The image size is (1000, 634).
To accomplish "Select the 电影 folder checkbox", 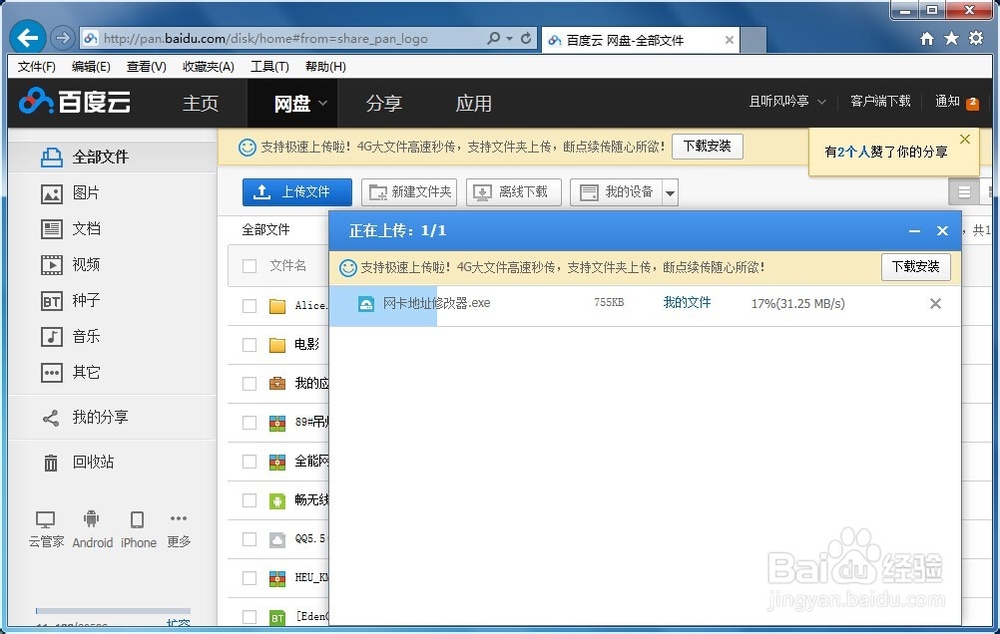I will tap(247, 345).
